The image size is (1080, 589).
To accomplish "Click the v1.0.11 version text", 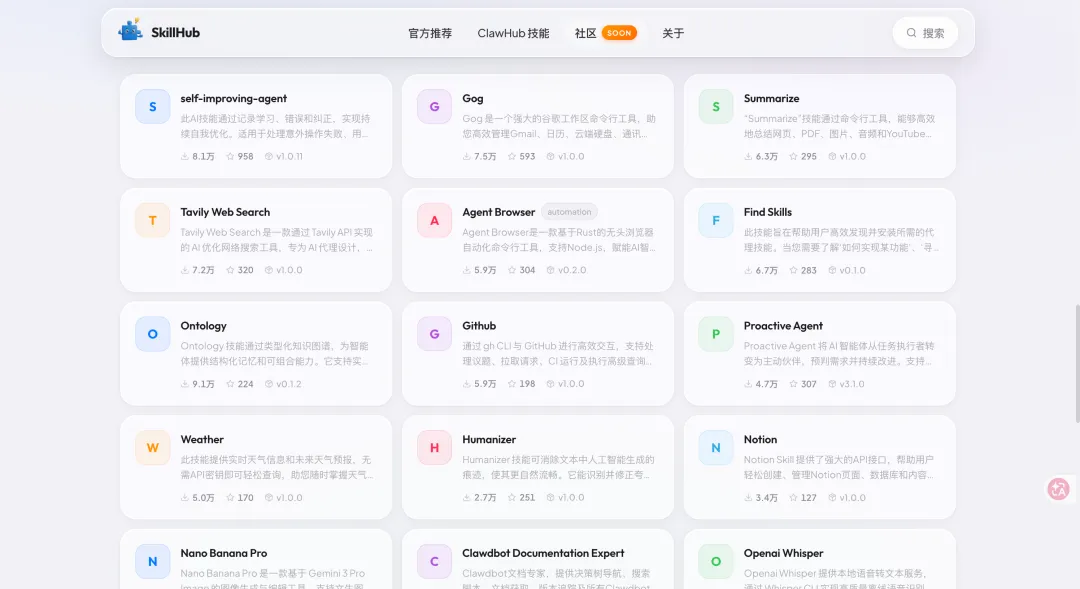I will point(289,156).
